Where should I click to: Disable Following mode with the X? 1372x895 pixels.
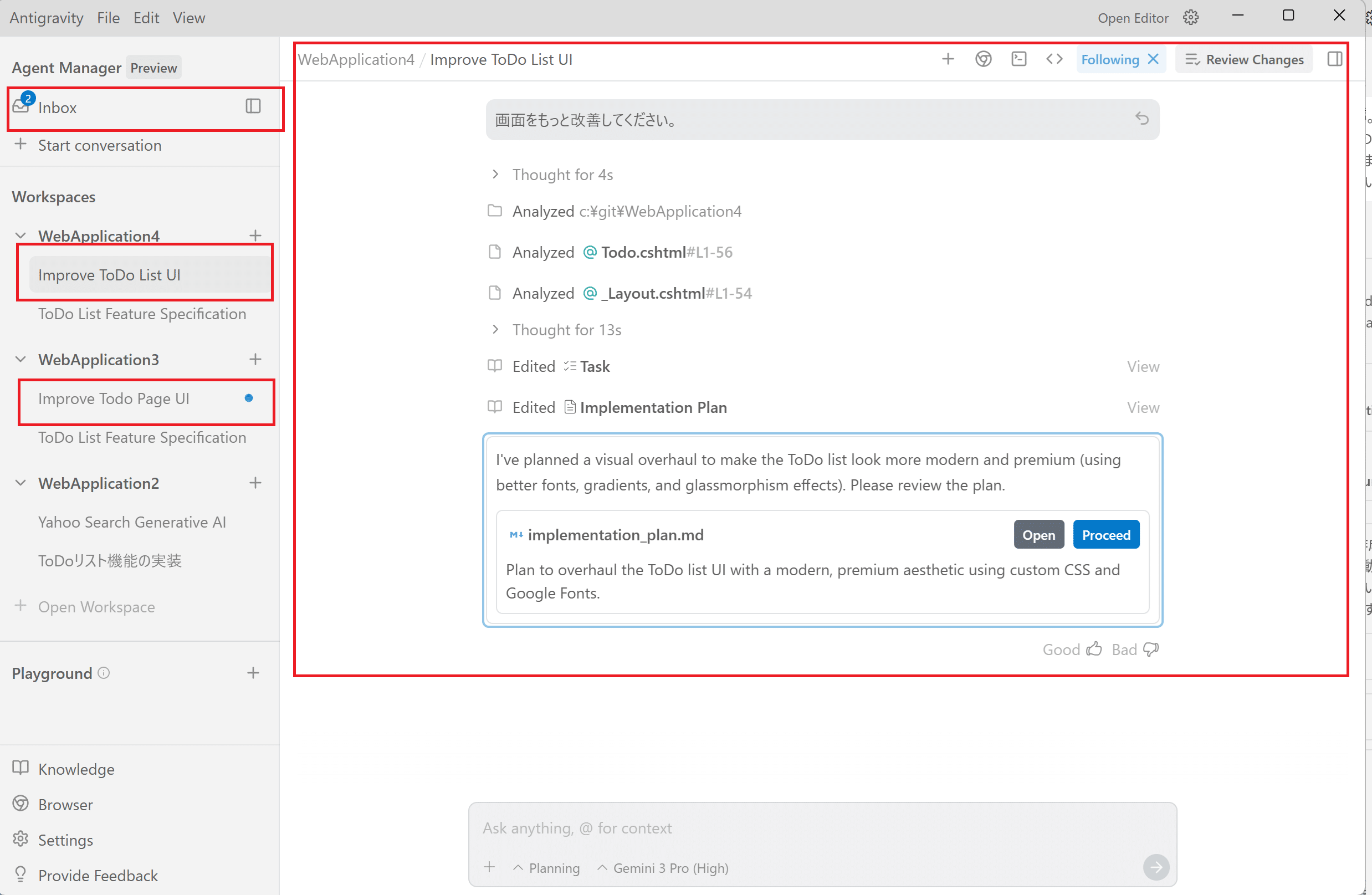1153,59
